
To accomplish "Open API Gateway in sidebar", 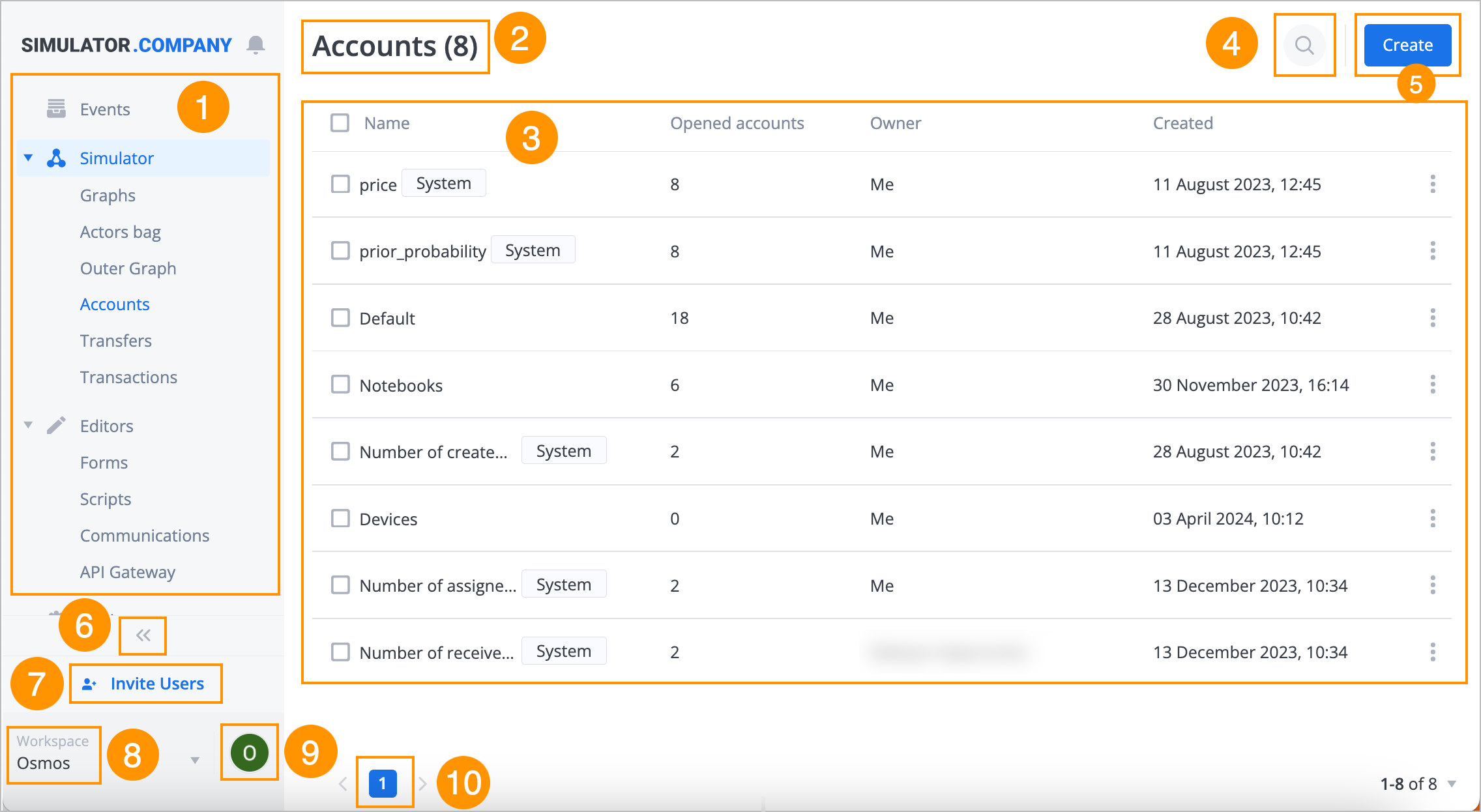I will pyautogui.click(x=128, y=572).
